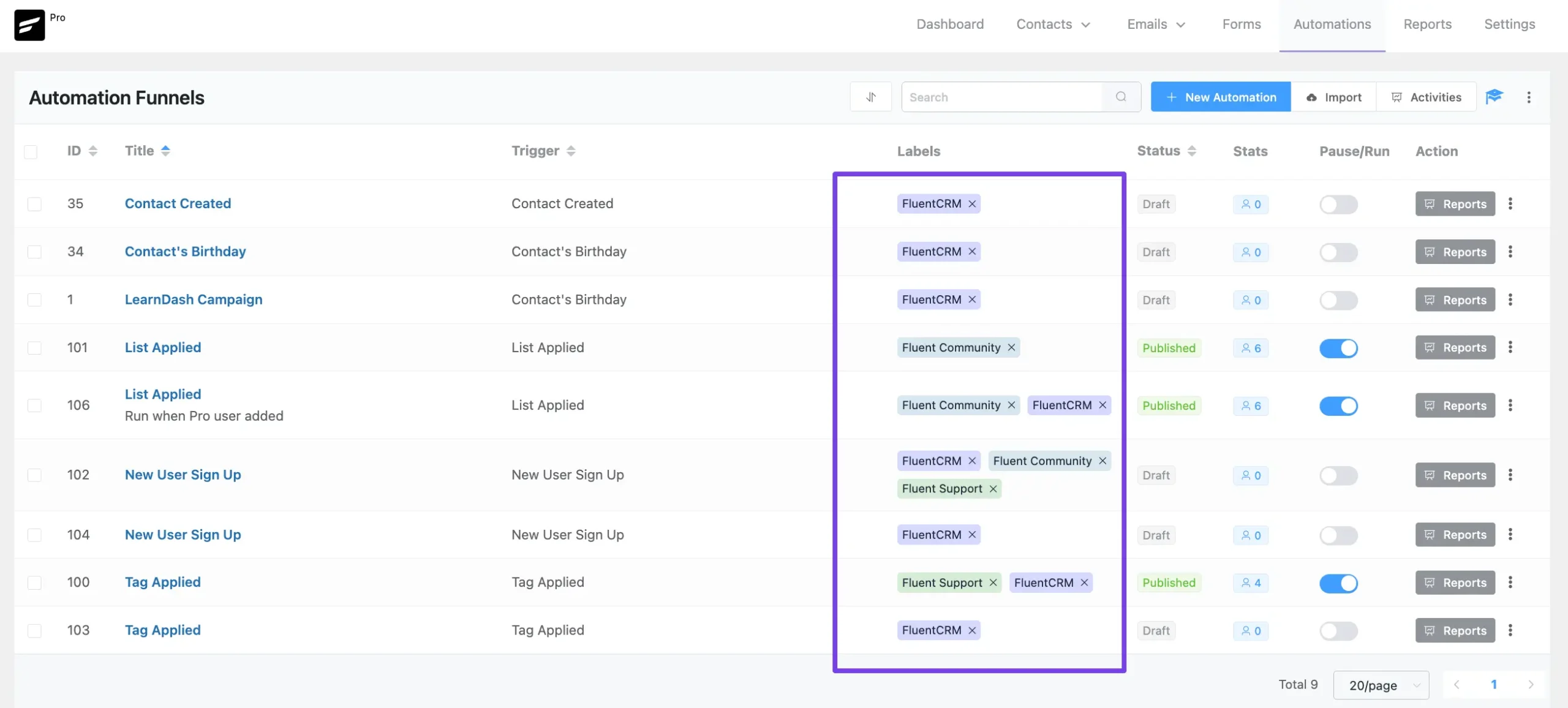Click the Published status badge on row 101

point(1169,348)
